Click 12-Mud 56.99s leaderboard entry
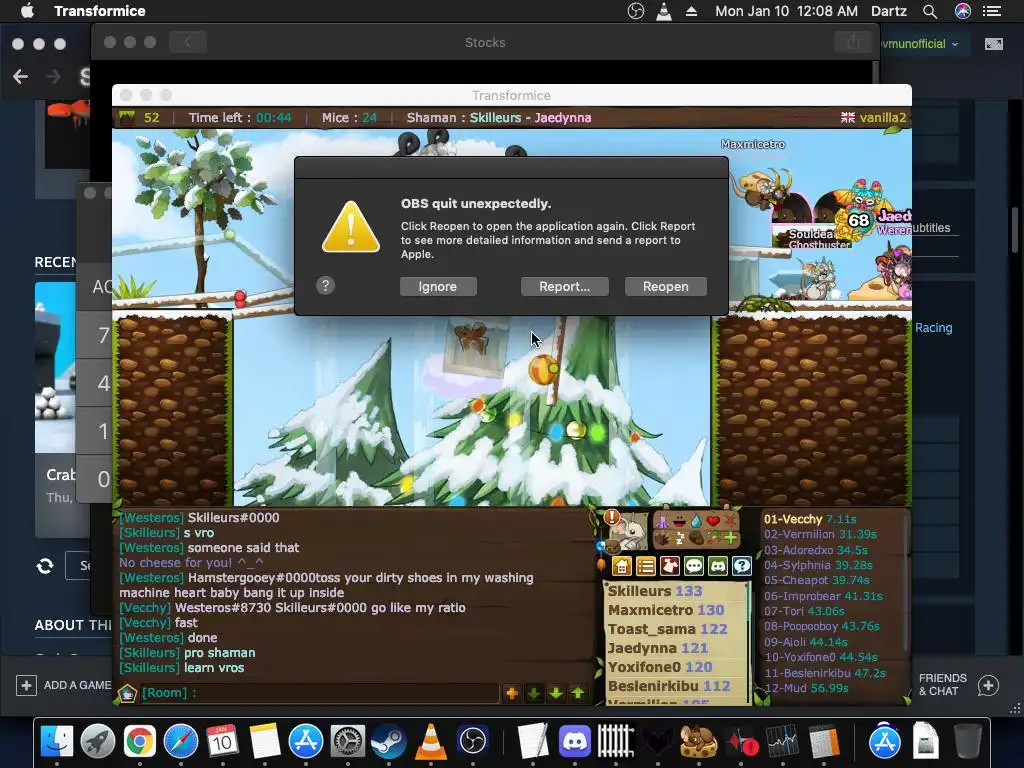Viewport: 1024px width, 768px height. (x=806, y=688)
